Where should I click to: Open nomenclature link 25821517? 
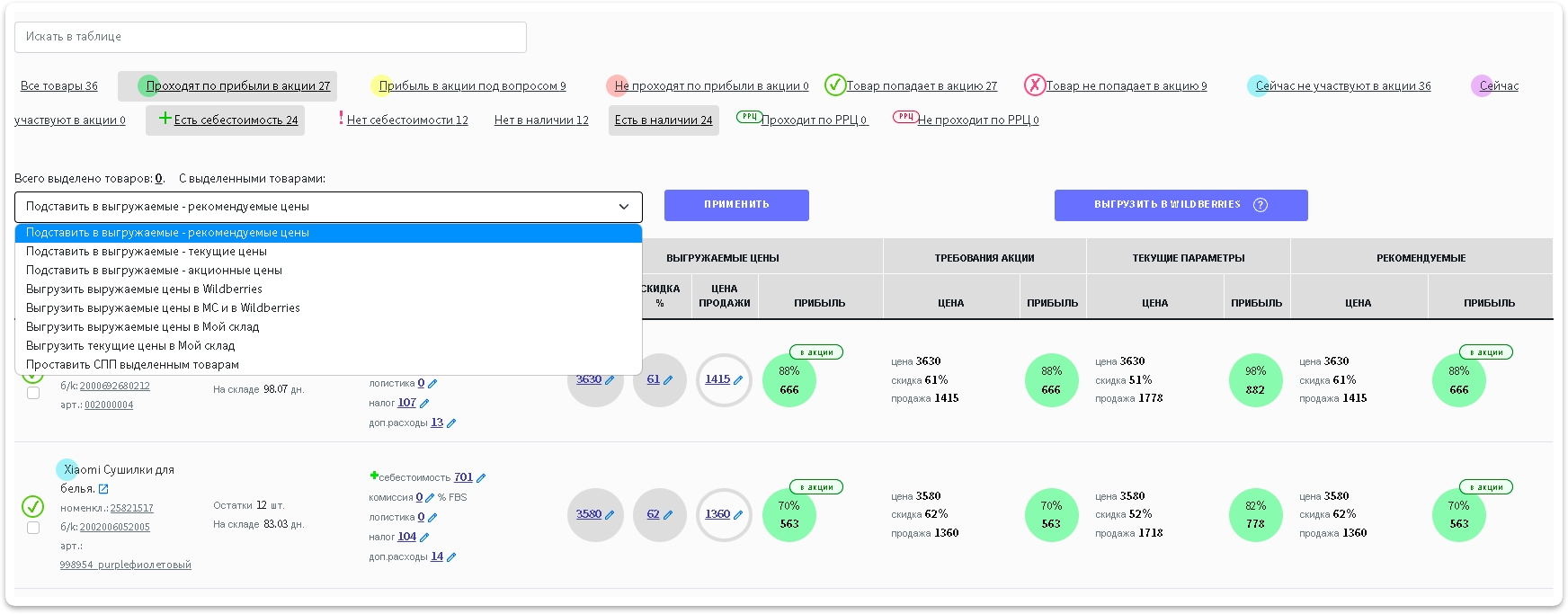[131, 509]
